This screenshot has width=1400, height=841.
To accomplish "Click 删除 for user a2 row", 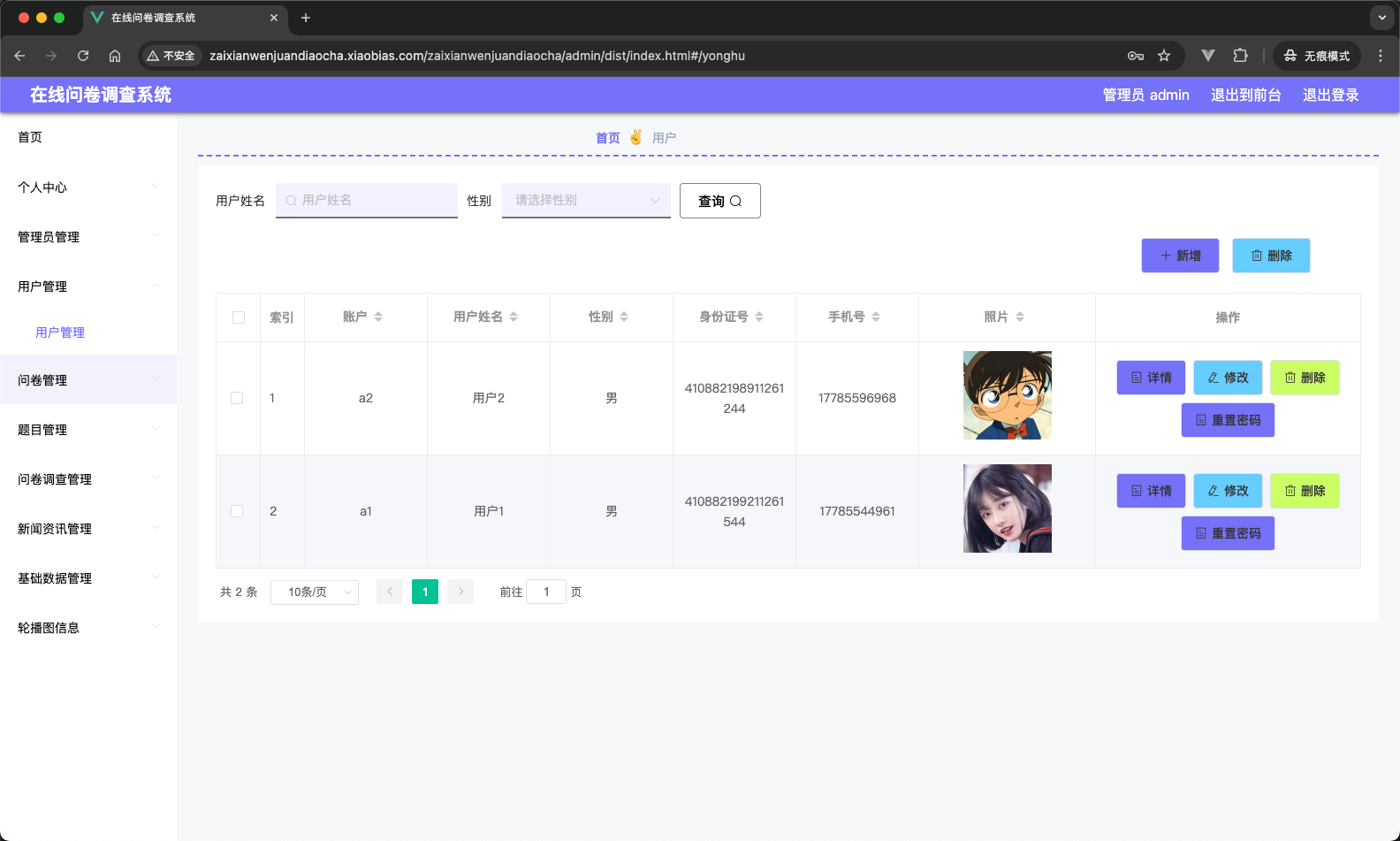I will pyautogui.click(x=1305, y=378).
